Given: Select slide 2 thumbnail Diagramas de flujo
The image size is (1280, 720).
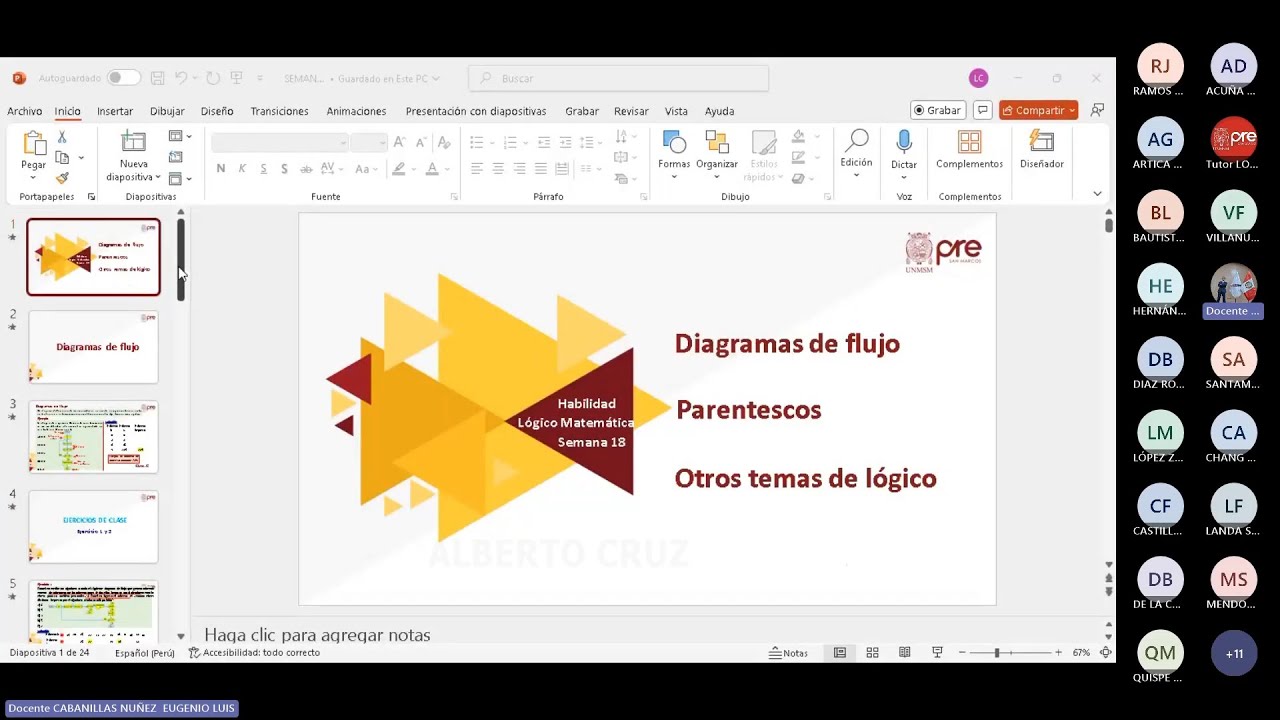Looking at the screenshot, I should pos(93,347).
